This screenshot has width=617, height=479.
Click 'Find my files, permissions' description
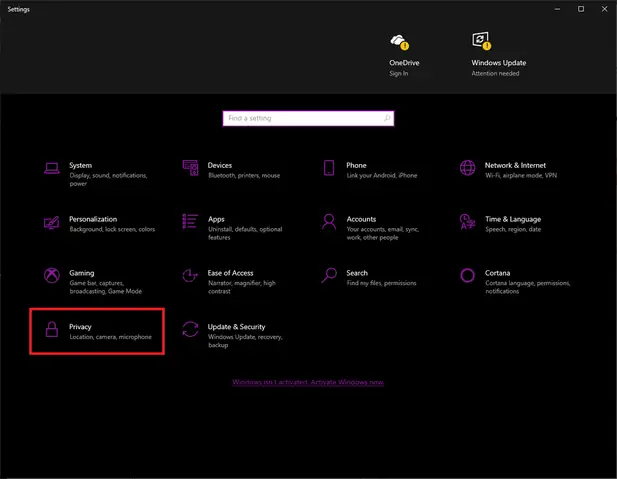[381, 283]
